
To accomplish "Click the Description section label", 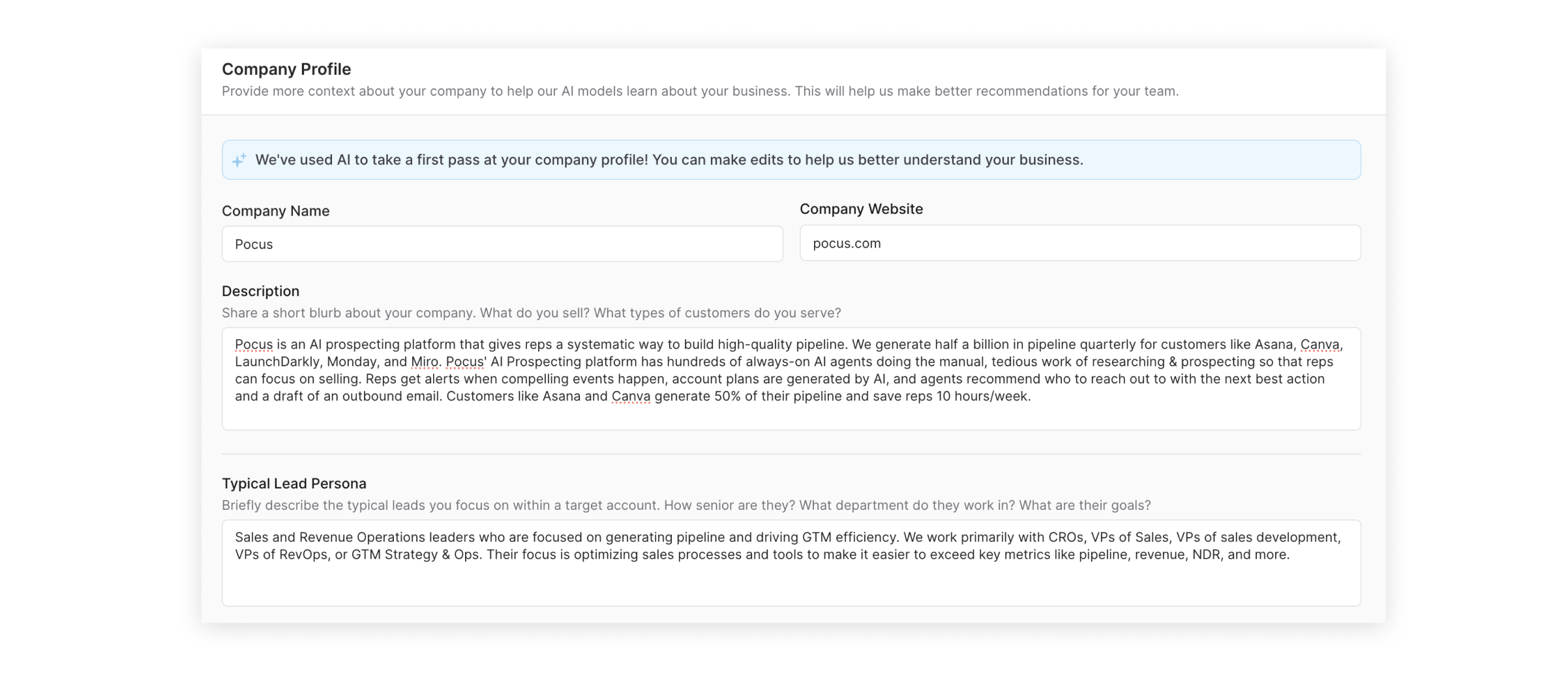I will (261, 291).
